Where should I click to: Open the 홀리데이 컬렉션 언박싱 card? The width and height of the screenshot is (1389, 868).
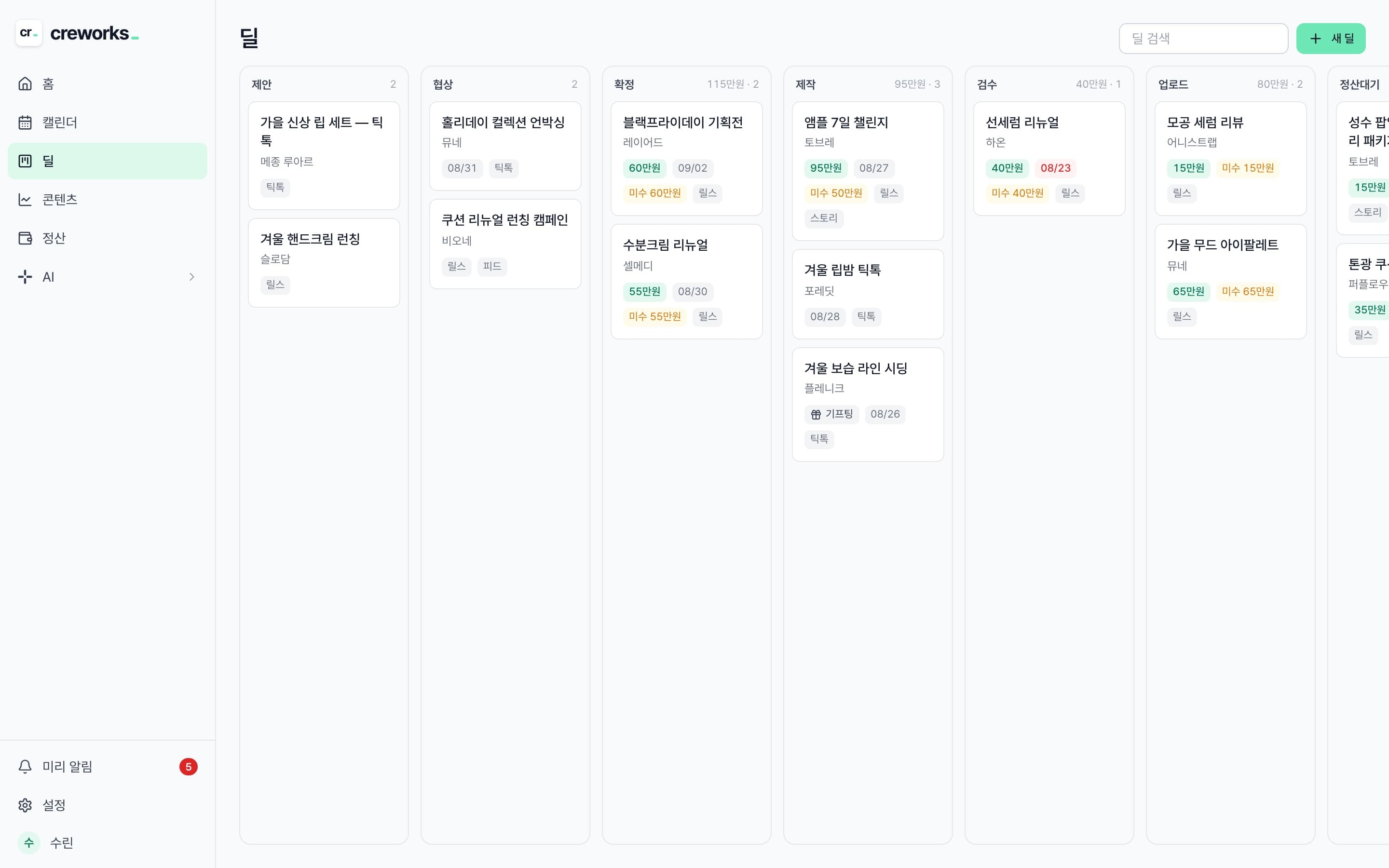coord(505,146)
